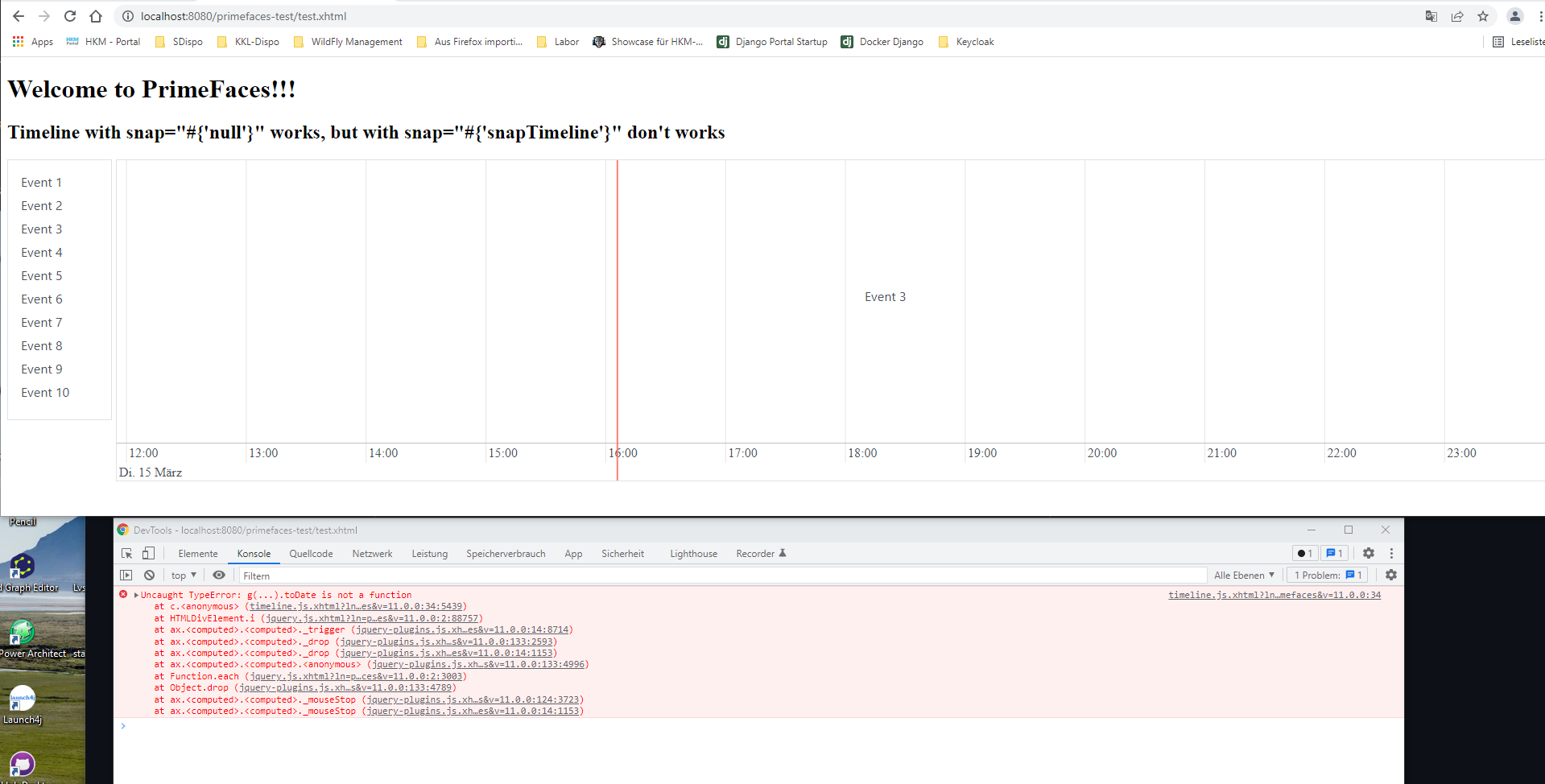Clear the console with the block icon
This screenshot has height=784, width=1545.
[149, 575]
